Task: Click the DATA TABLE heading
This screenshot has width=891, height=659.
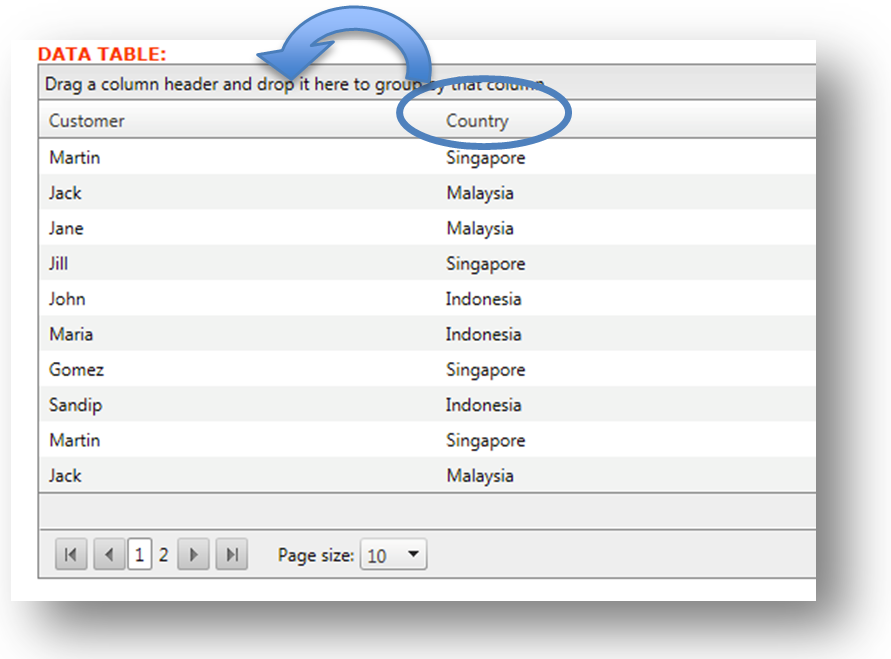Action: 102,54
